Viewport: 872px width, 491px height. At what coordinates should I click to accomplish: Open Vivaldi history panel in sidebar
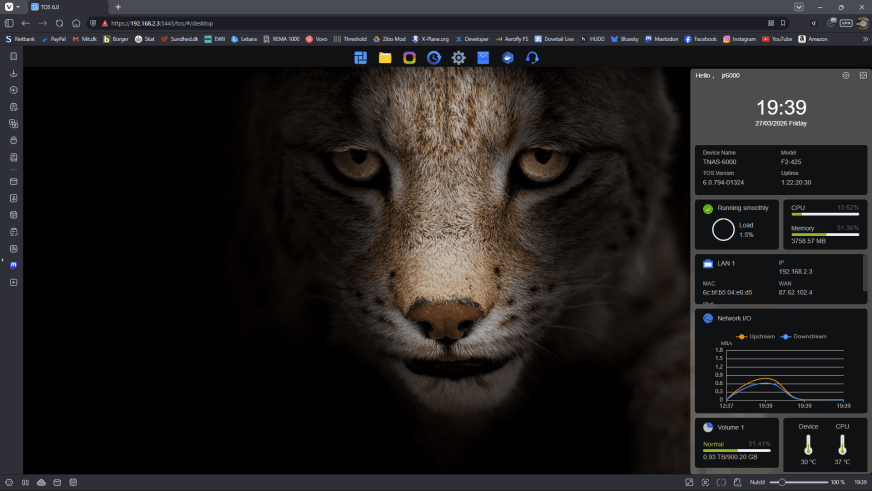(13, 90)
